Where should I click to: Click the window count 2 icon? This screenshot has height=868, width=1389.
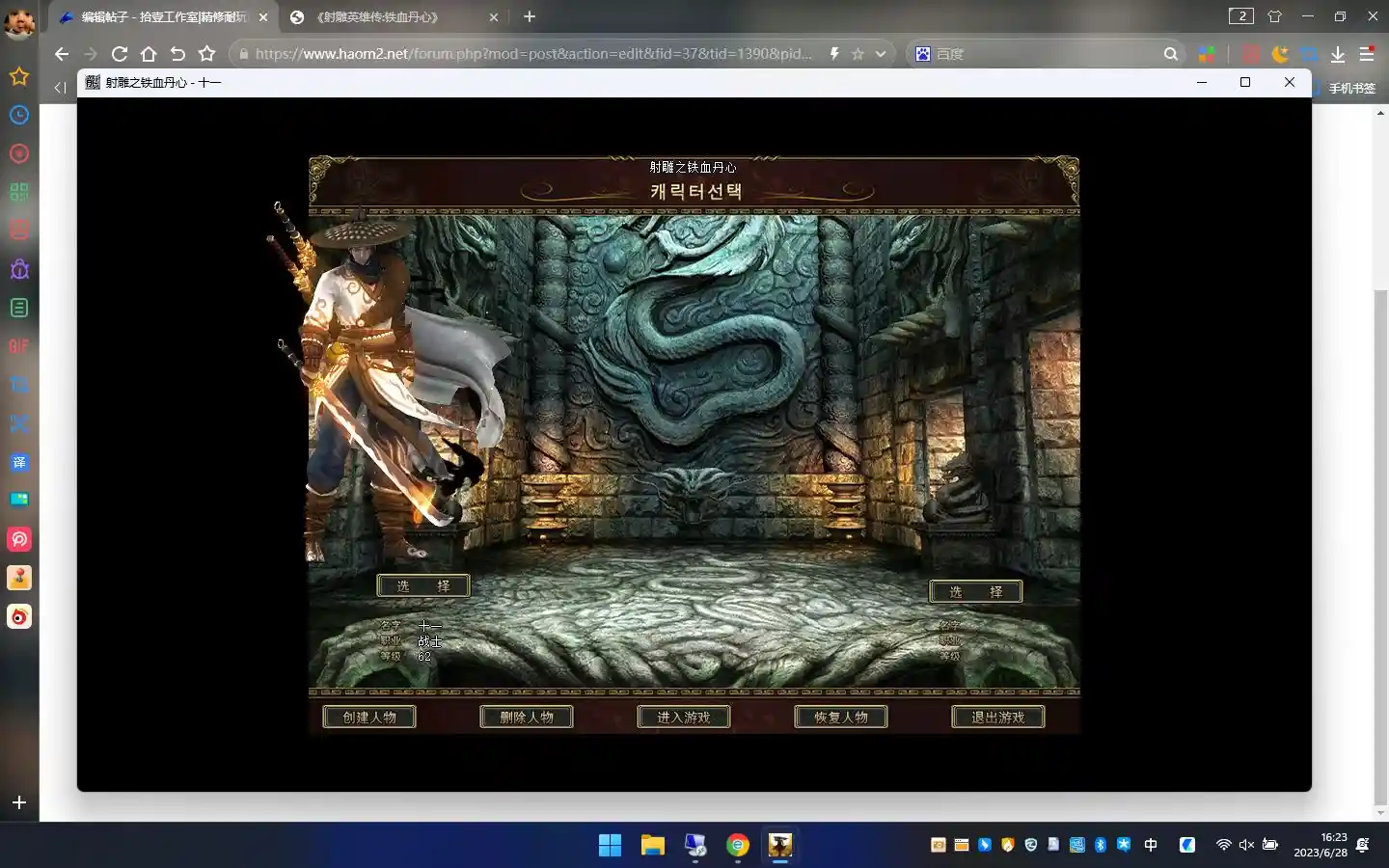[1241, 16]
